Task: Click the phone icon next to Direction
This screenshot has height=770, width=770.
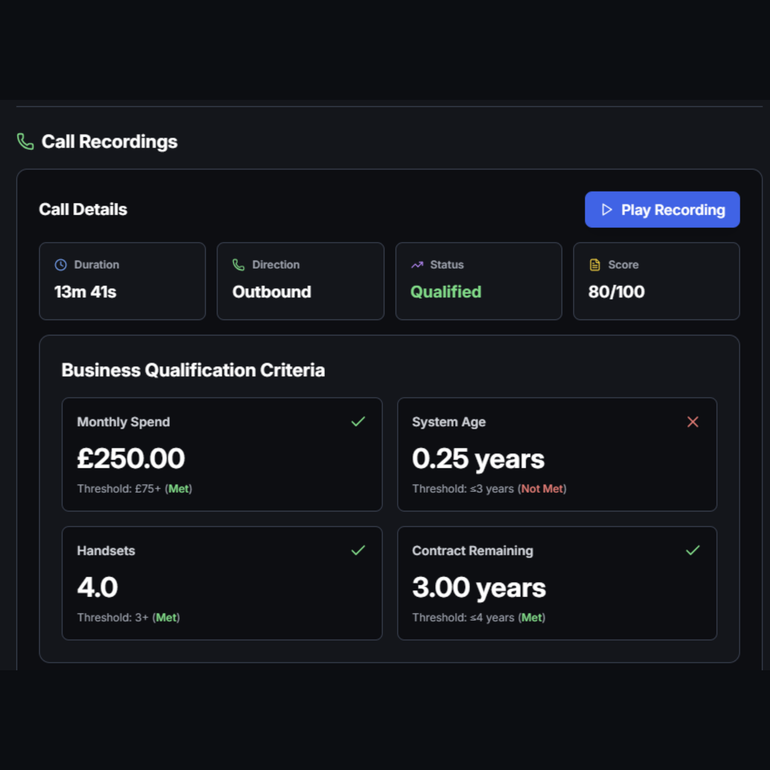Action: [x=238, y=265]
